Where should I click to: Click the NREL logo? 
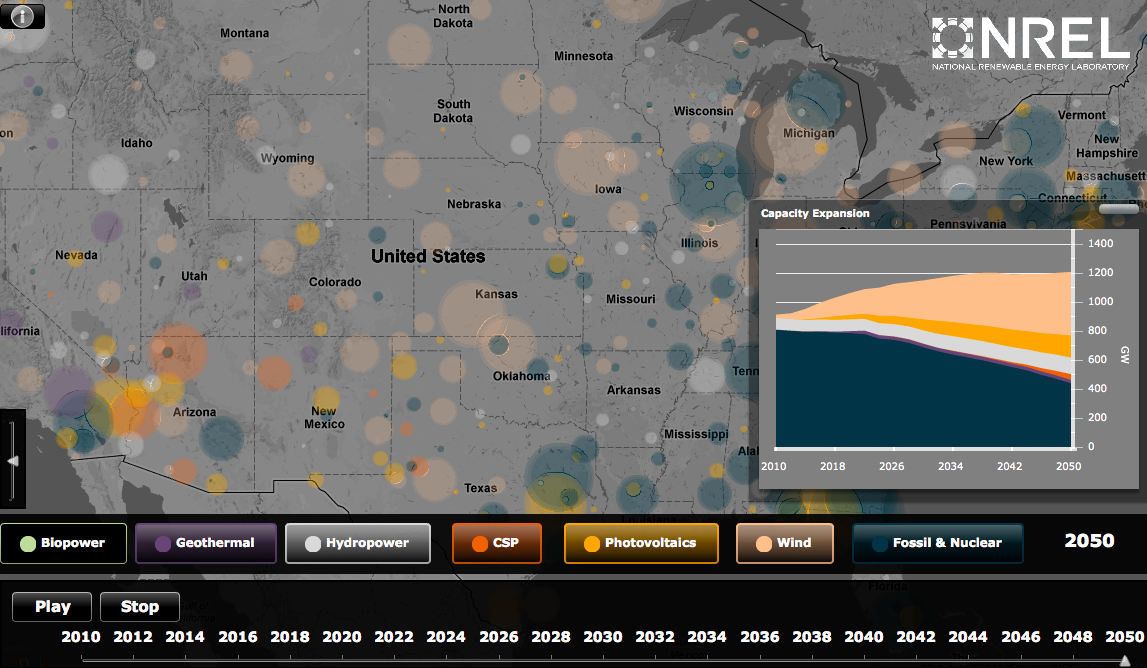tap(1031, 42)
